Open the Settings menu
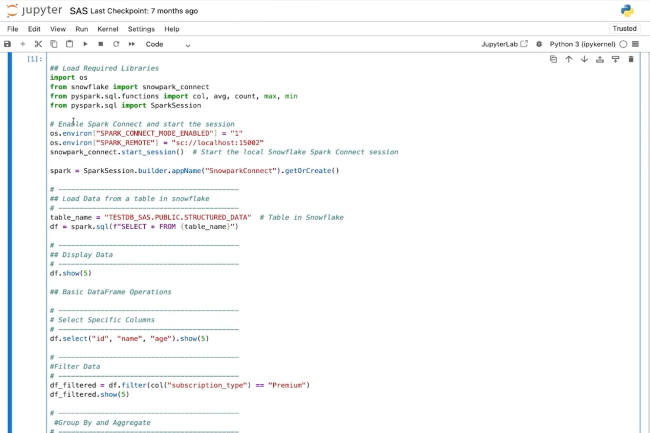The height and width of the screenshot is (433, 650). coord(141,29)
